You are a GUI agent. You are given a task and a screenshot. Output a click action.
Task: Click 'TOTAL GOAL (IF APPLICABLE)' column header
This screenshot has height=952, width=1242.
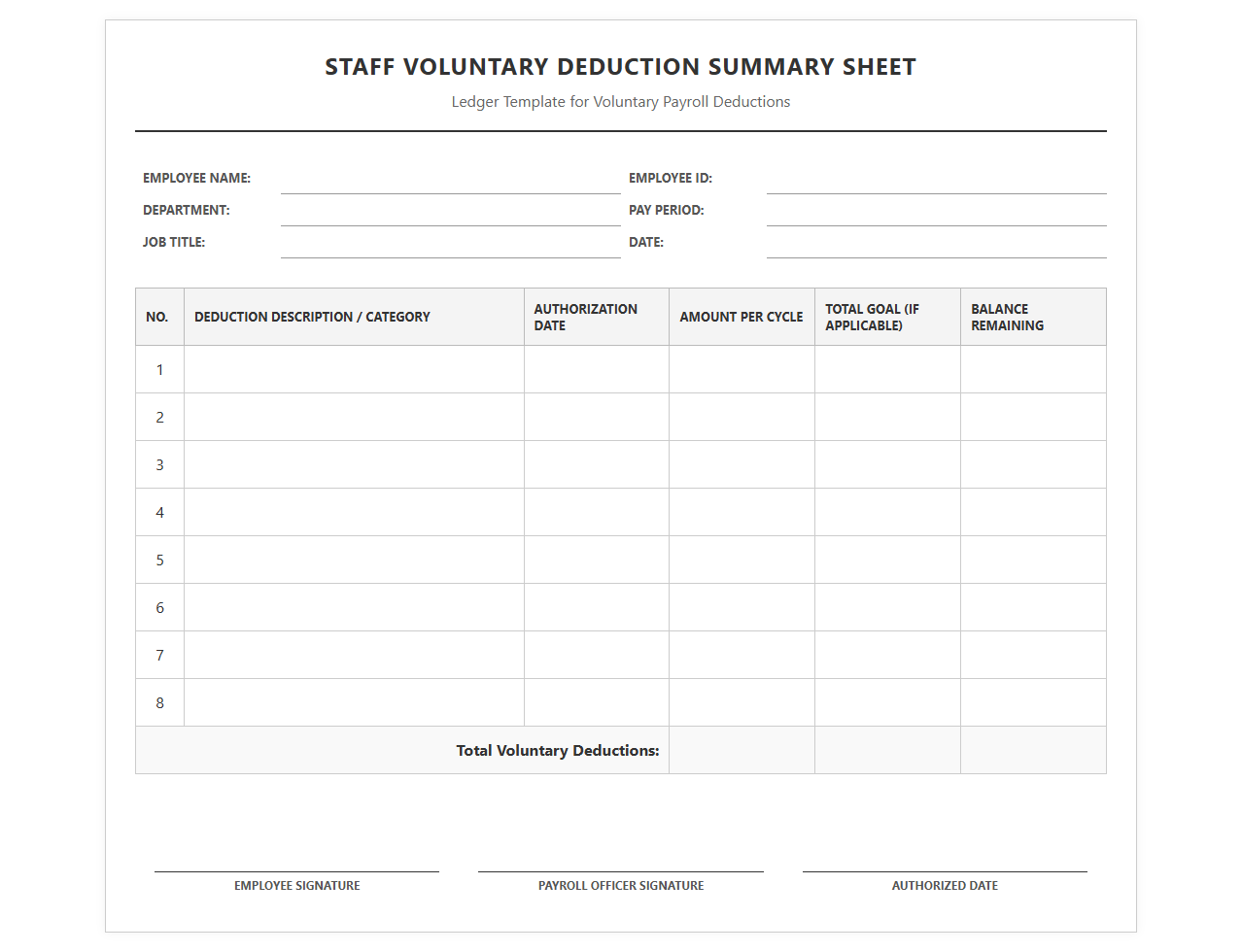(887, 317)
